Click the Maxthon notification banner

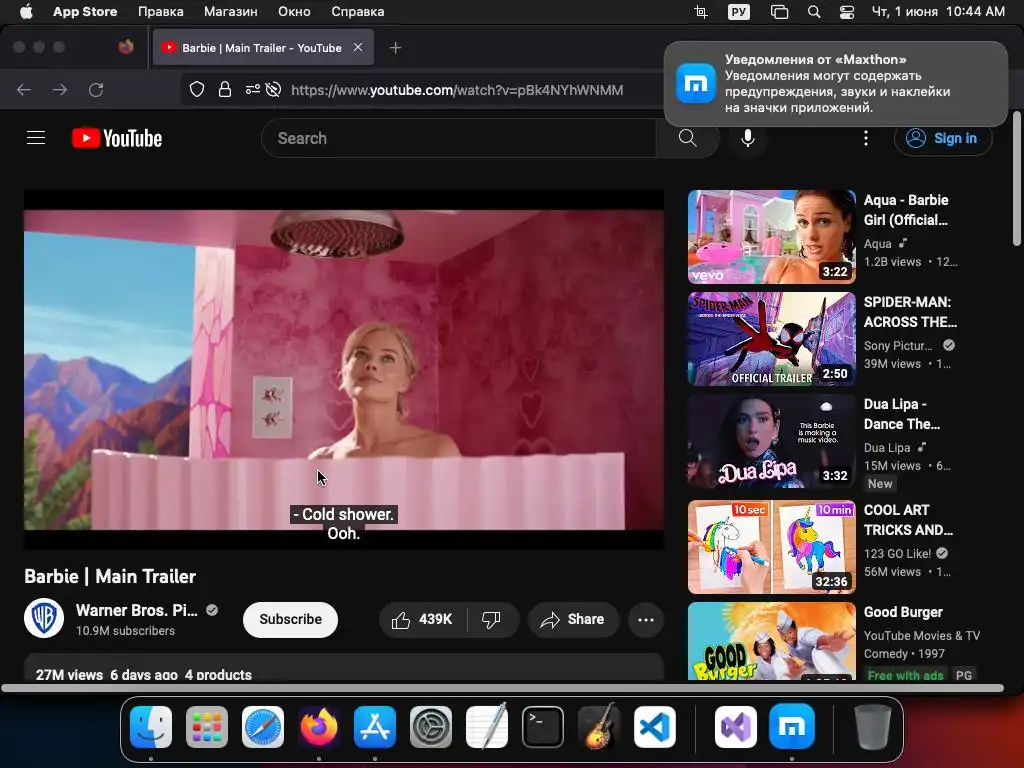835,84
